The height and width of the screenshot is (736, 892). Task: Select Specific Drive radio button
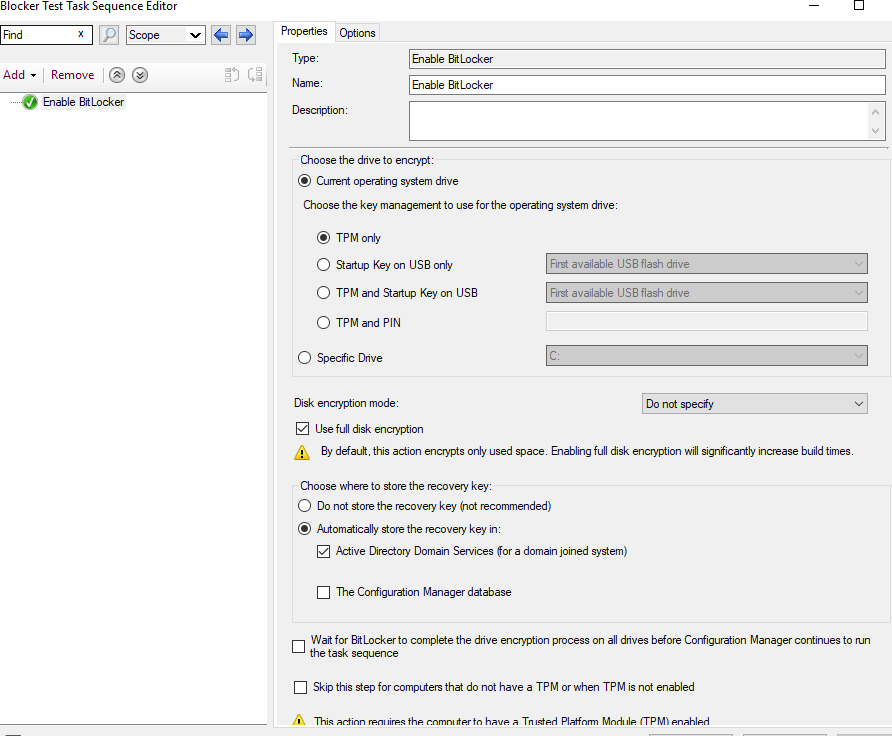(x=305, y=358)
